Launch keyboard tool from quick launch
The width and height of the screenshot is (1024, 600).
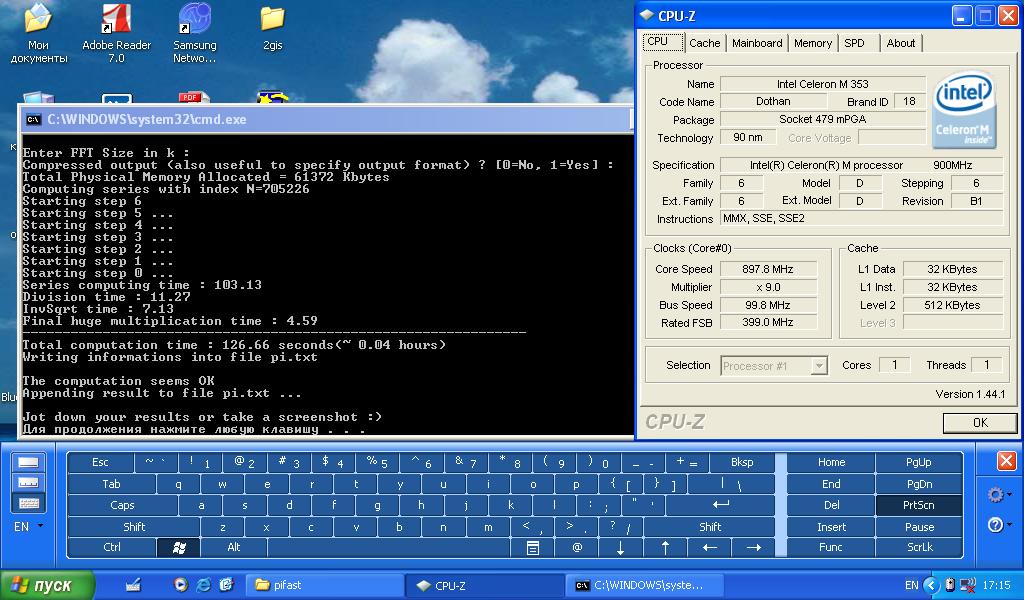click(x=133, y=585)
